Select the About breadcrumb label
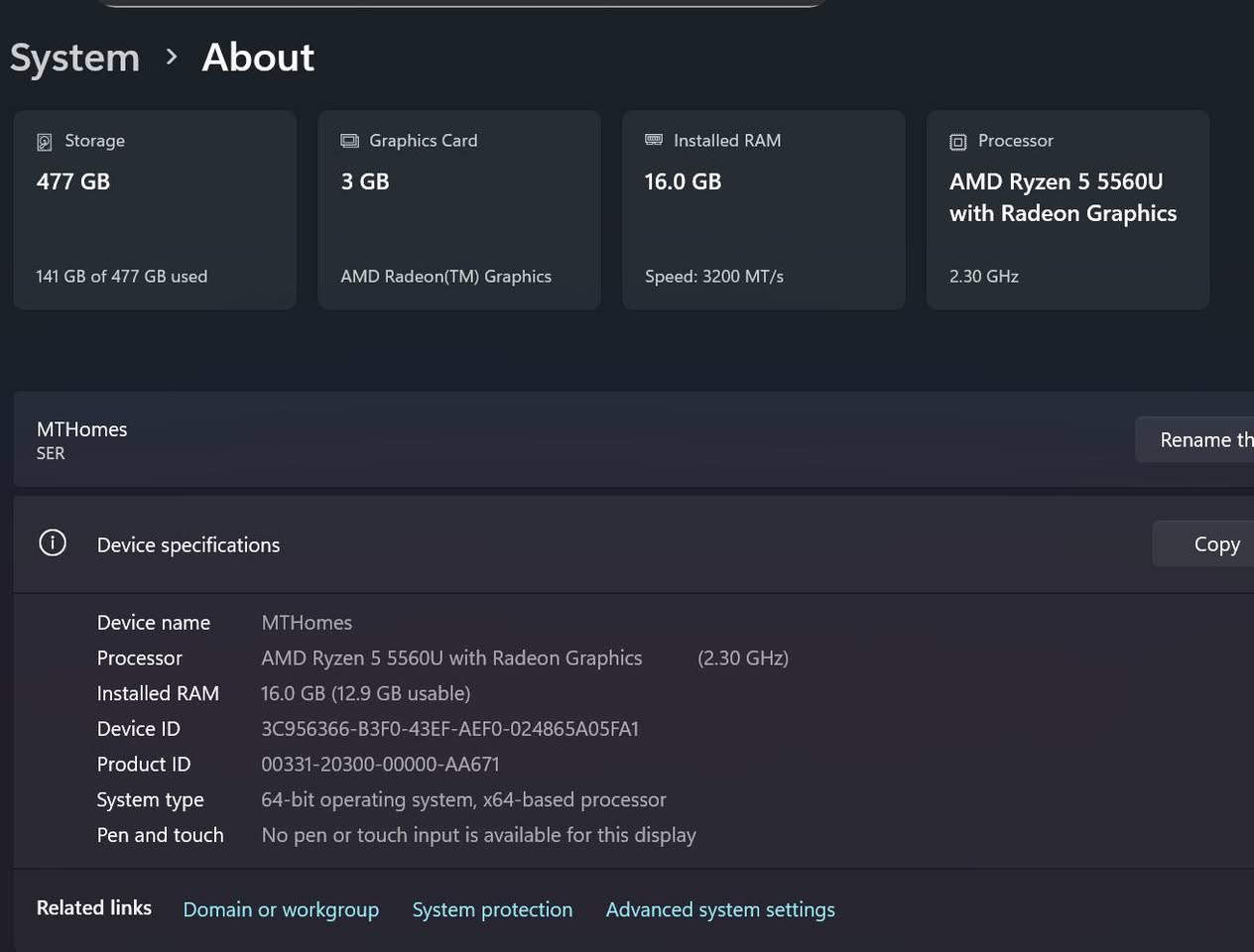This screenshot has width=1254, height=952. tap(257, 58)
